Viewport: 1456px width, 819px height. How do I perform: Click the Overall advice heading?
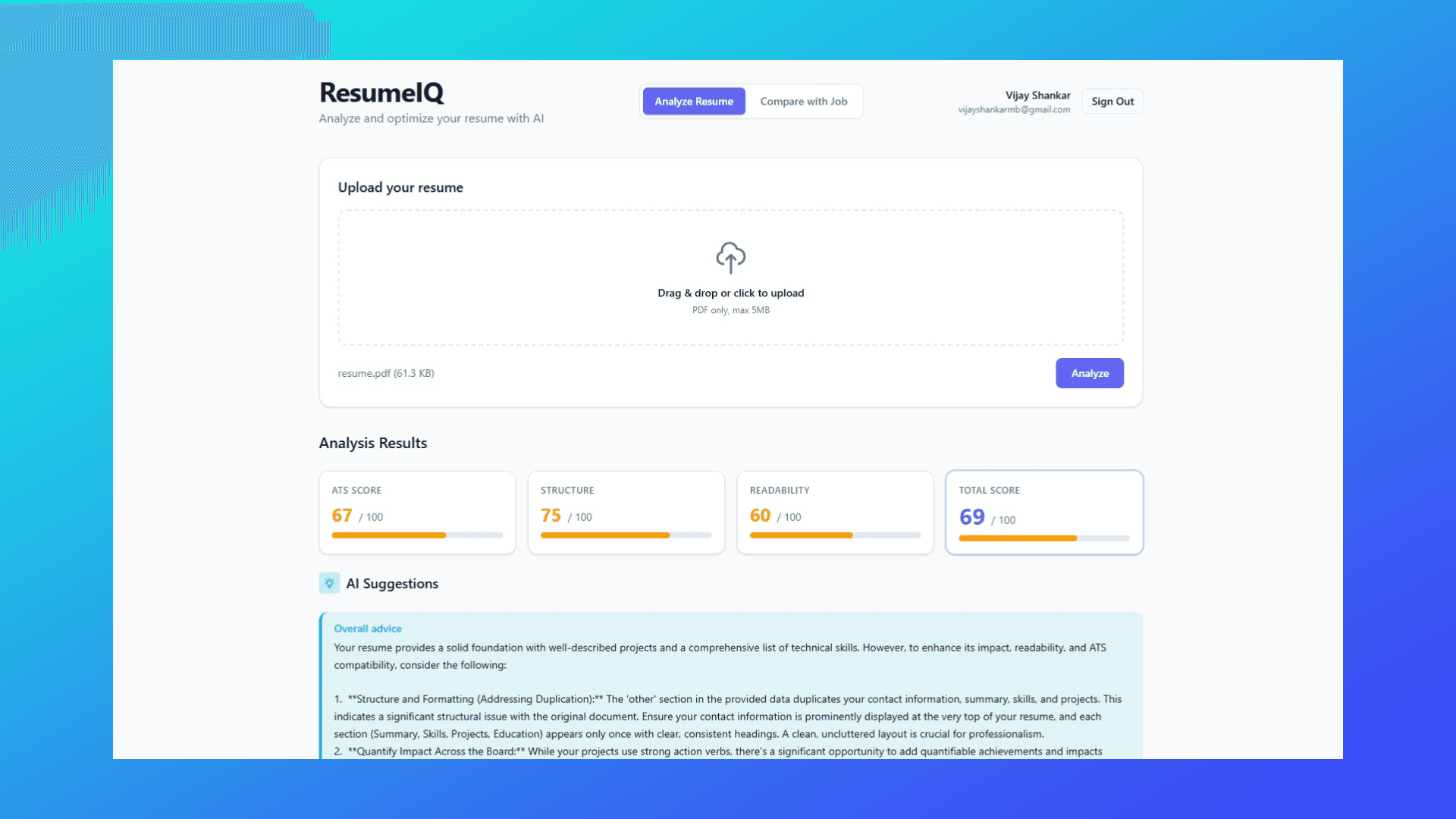(368, 628)
